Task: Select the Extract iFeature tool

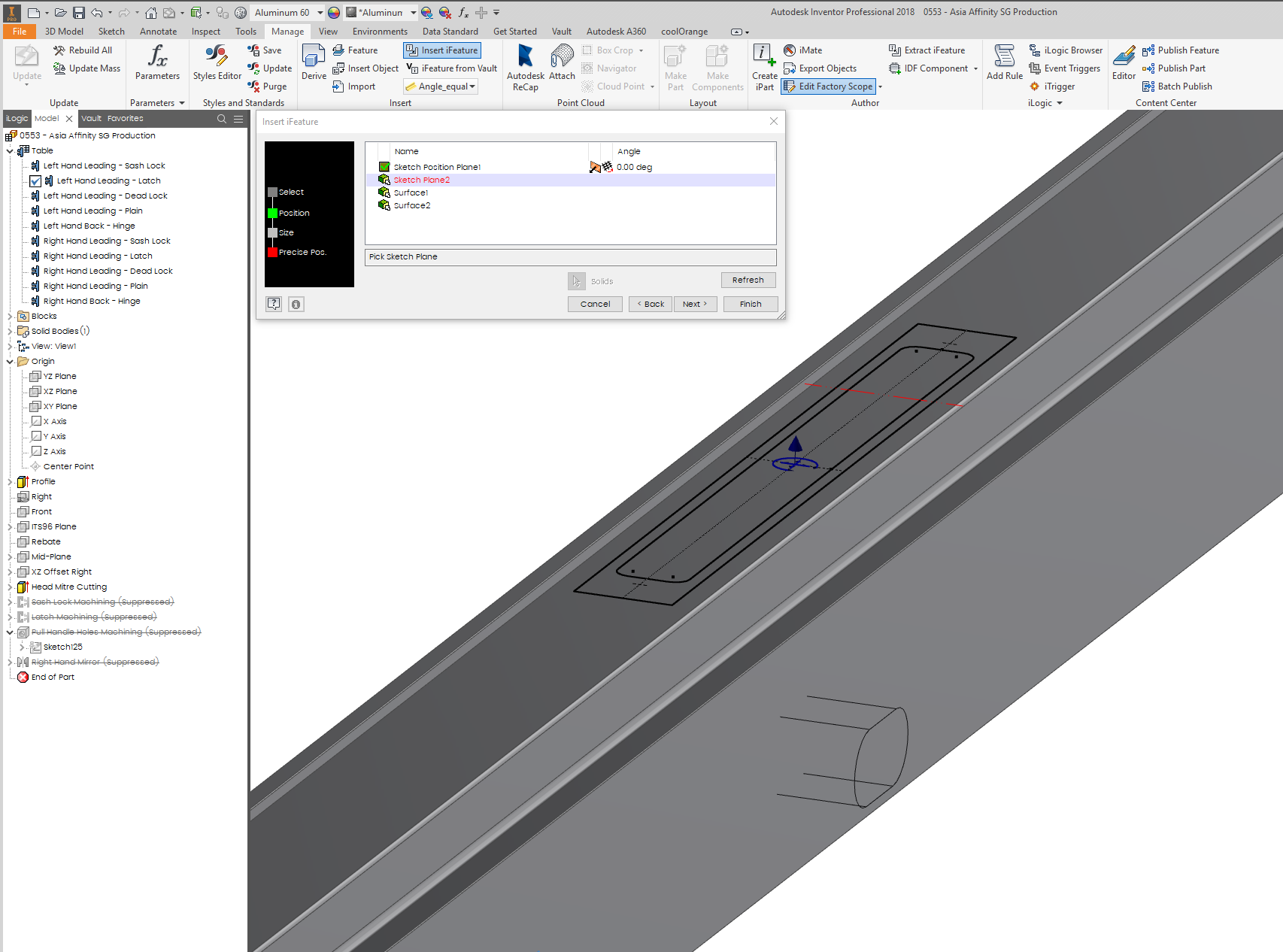Action: click(930, 50)
